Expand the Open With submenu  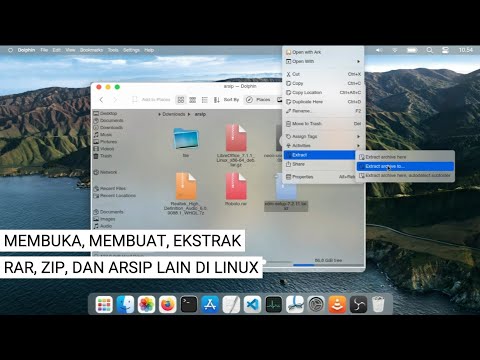pyautogui.click(x=322, y=61)
